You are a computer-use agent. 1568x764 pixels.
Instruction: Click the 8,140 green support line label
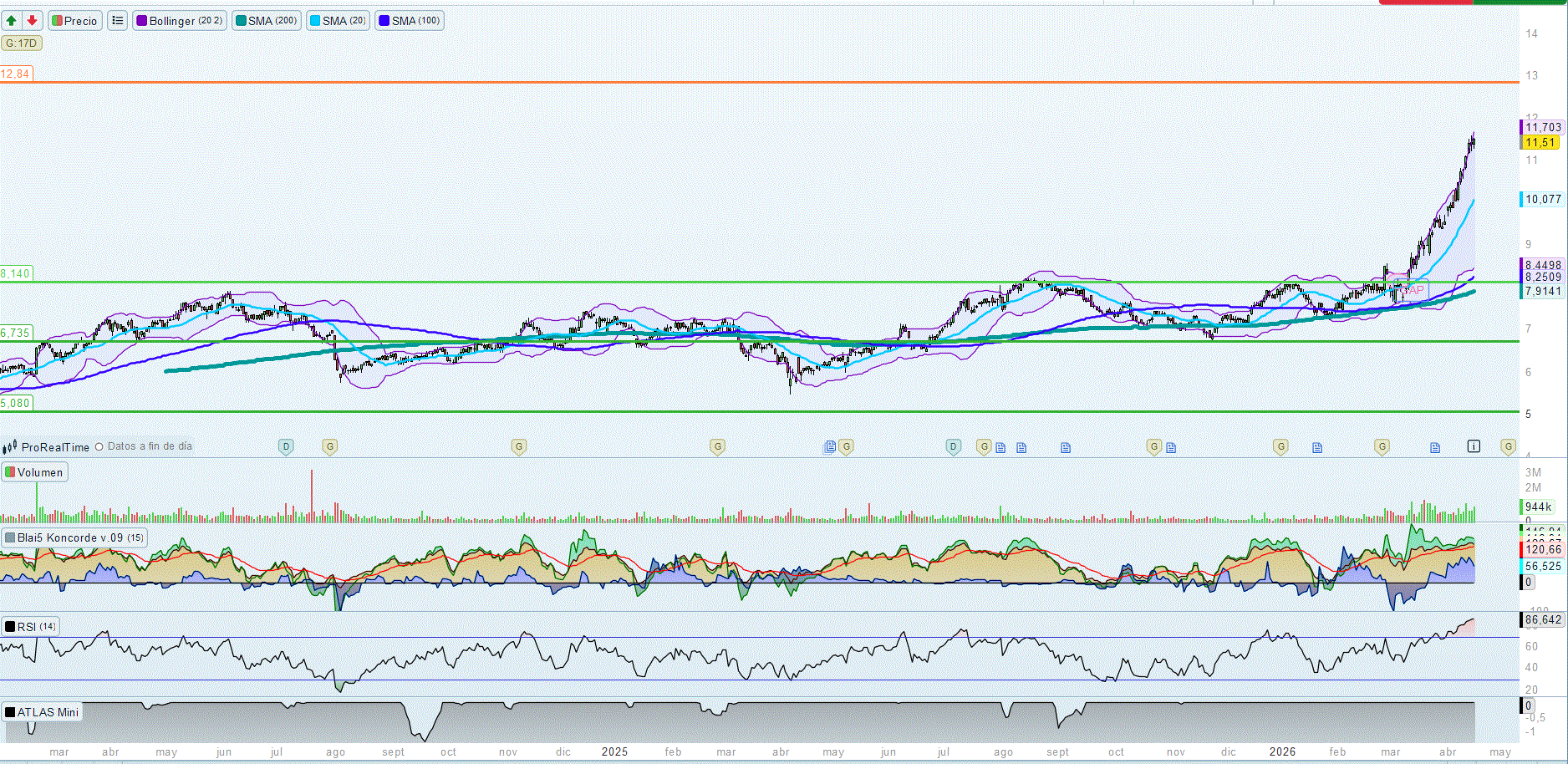[x=15, y=273]
